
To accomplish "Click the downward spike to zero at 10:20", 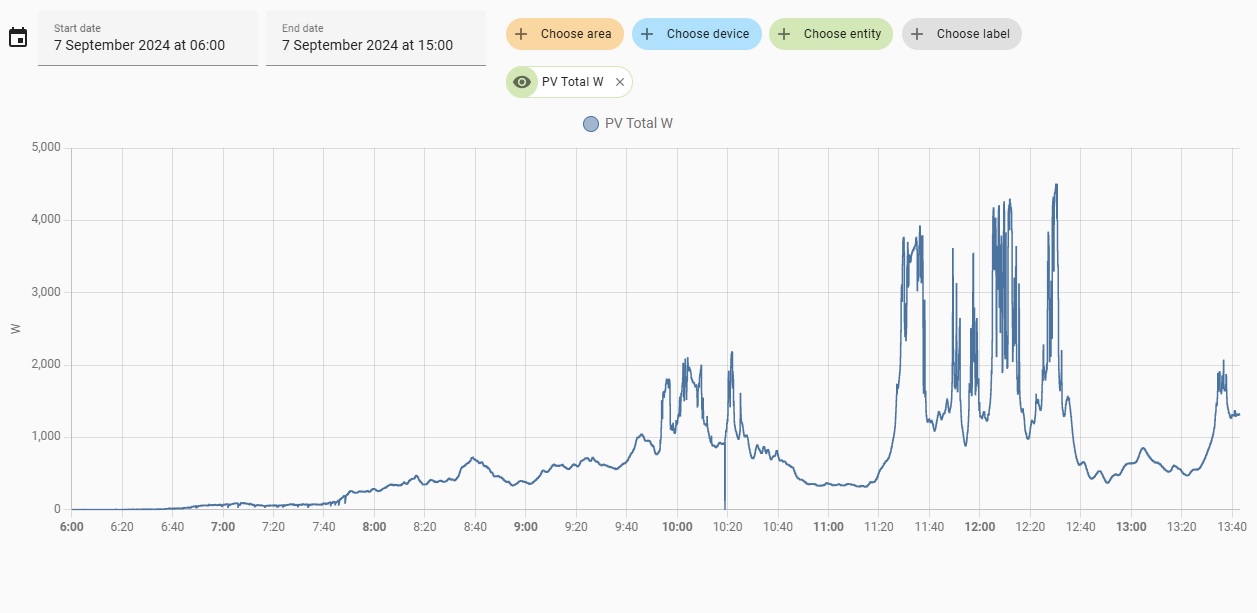I will (x=725, y=505).
